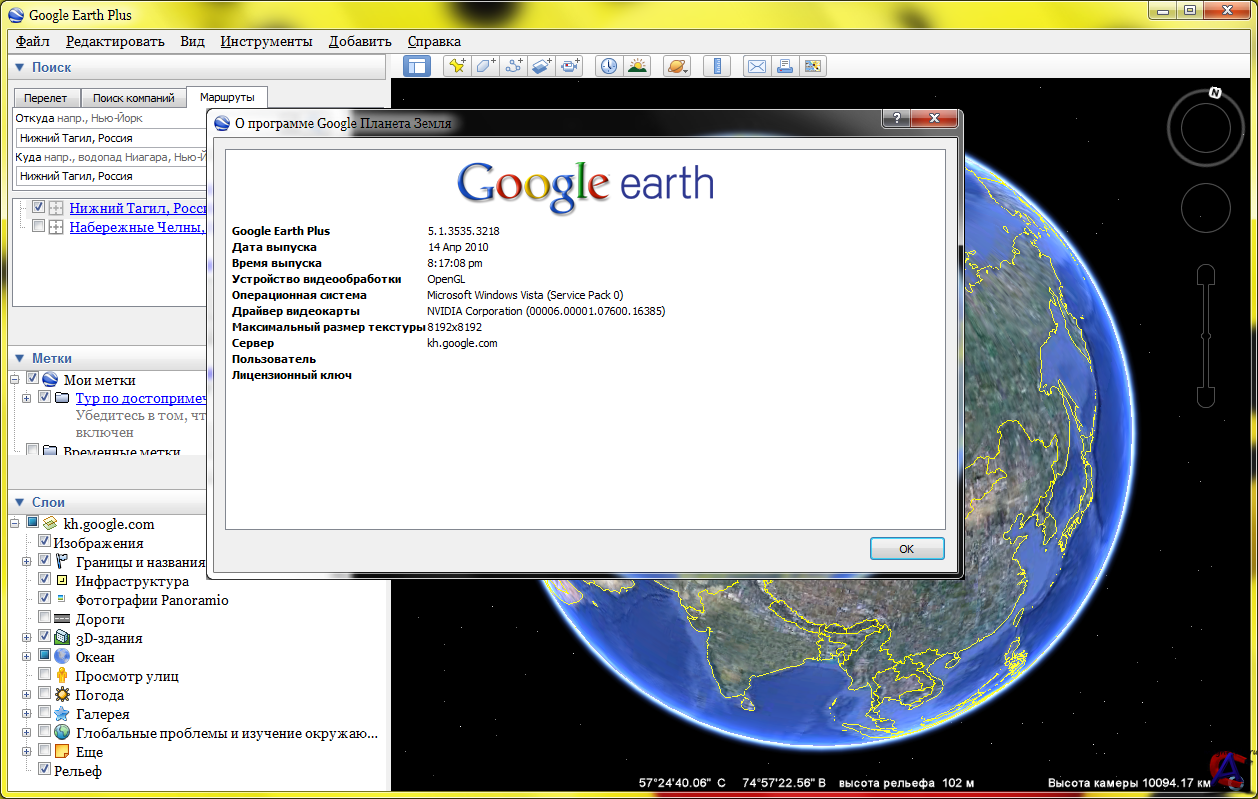Click the Add Placemark pushpin icon
Image resolution: width=1258 pixels, height=799 pixels.
pyautogui.click(x=457, y=66)
